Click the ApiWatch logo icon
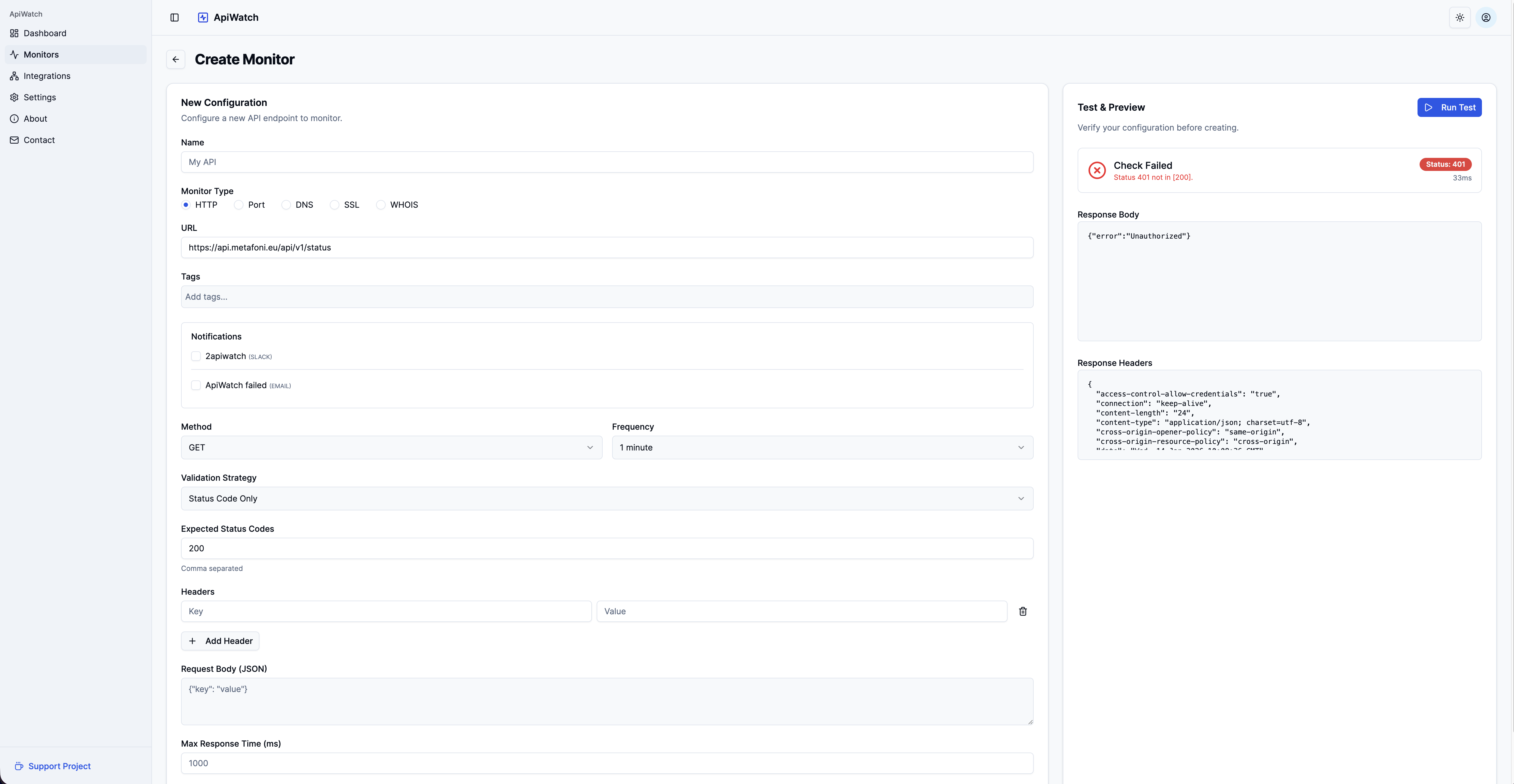The height and width of the screenshot is (784, 1514). click(x=203, y=18)
